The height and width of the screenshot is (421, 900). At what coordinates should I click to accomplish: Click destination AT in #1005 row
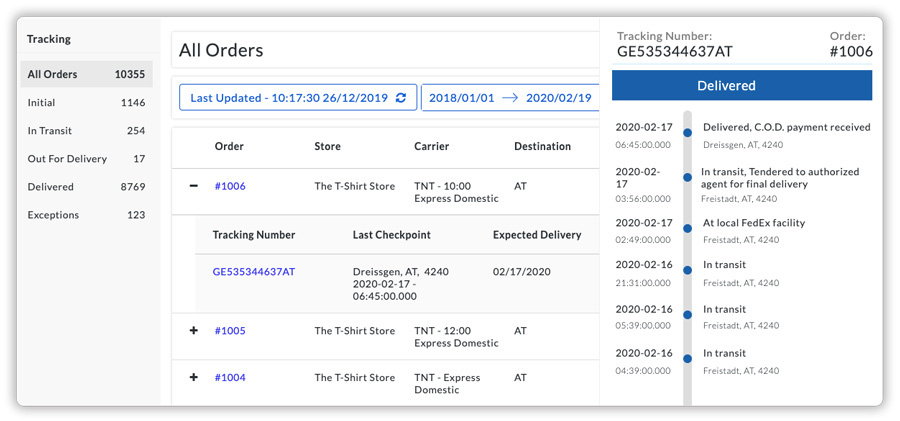521,331
